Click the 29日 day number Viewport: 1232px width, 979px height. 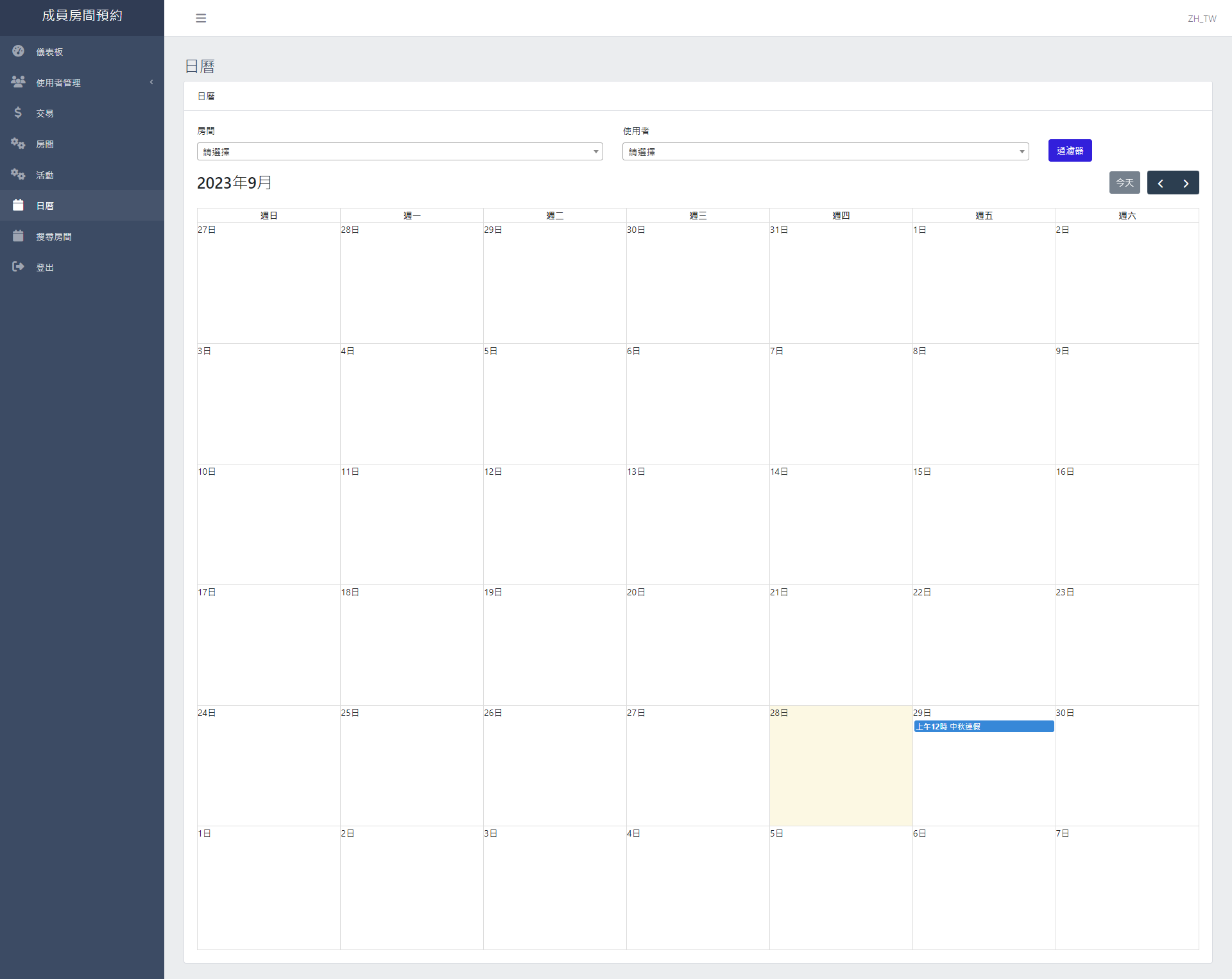click(921, 713)
